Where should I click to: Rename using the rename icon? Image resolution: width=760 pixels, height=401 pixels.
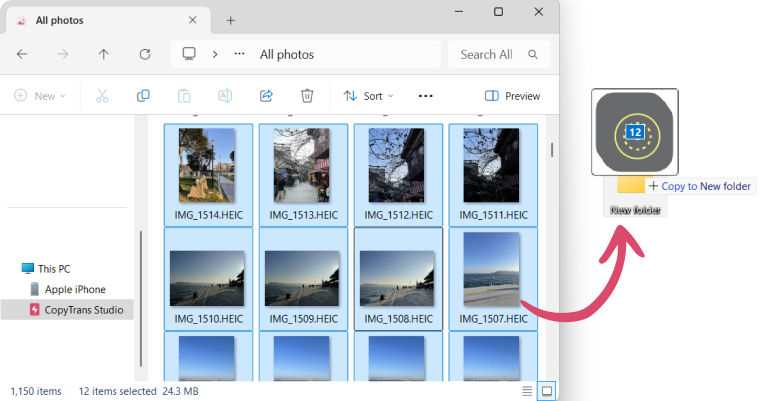point(225,96)
